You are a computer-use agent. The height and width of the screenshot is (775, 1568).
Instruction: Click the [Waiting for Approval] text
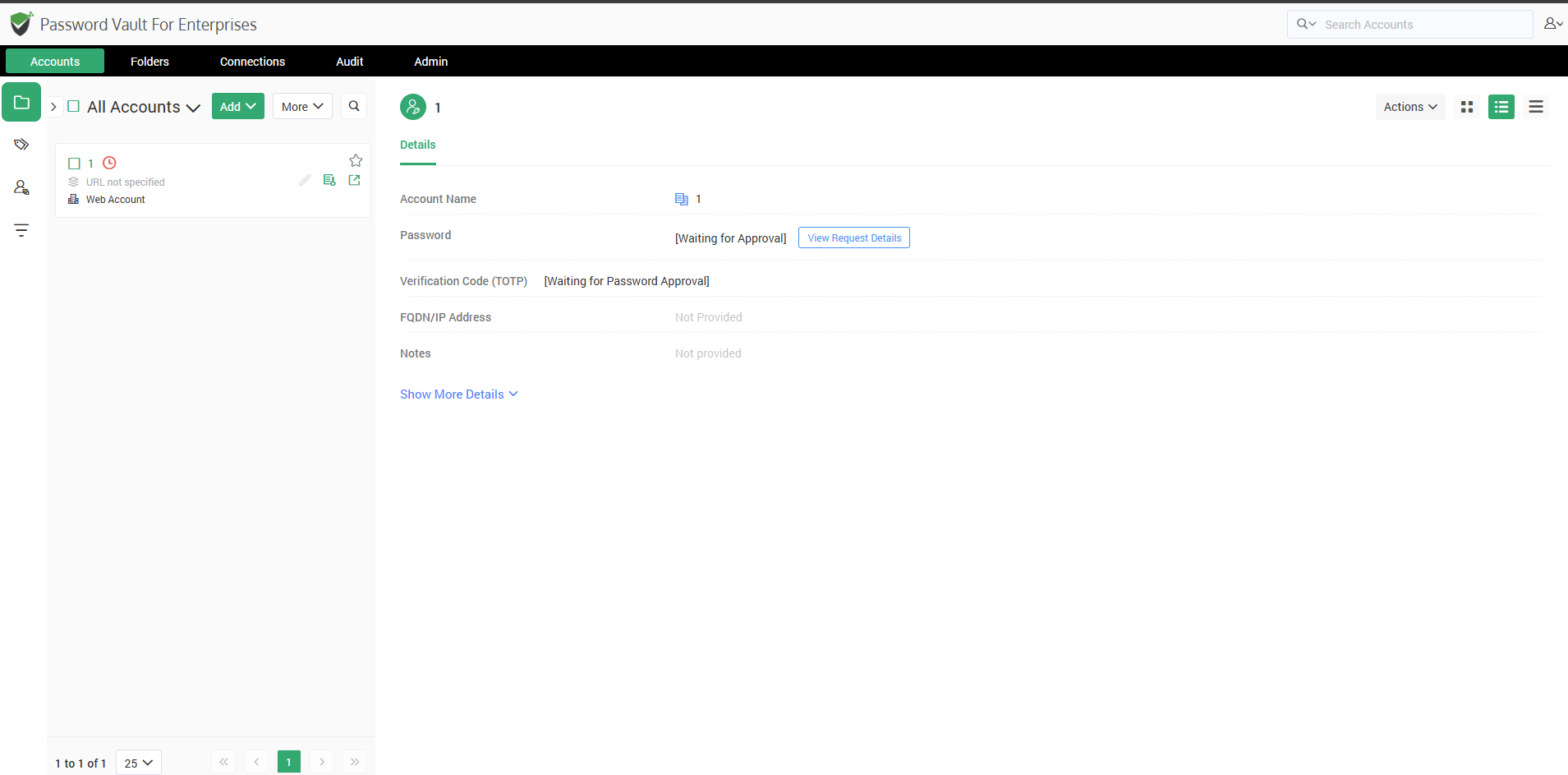click(730, 238)
